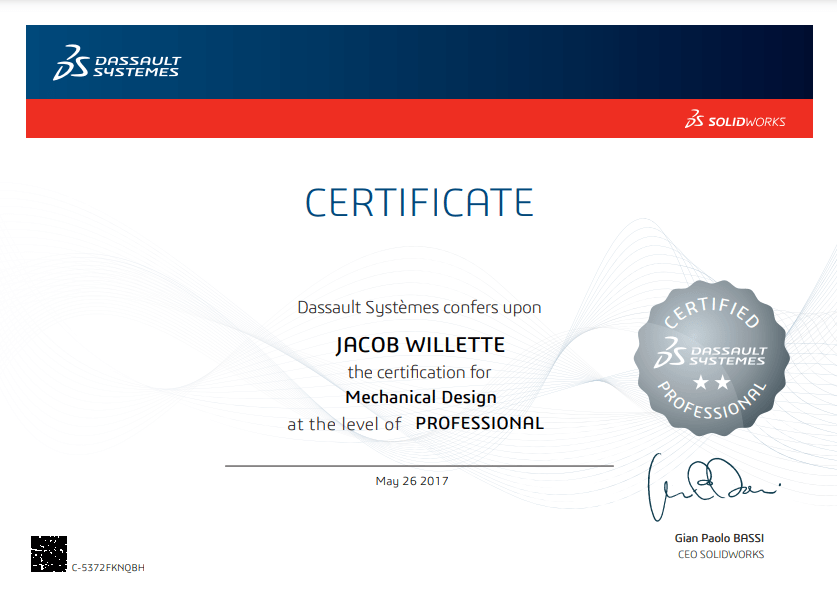Click the two stars on the badge
The height and width of the screenshot is (590, 837).
[x=711, y=382]
